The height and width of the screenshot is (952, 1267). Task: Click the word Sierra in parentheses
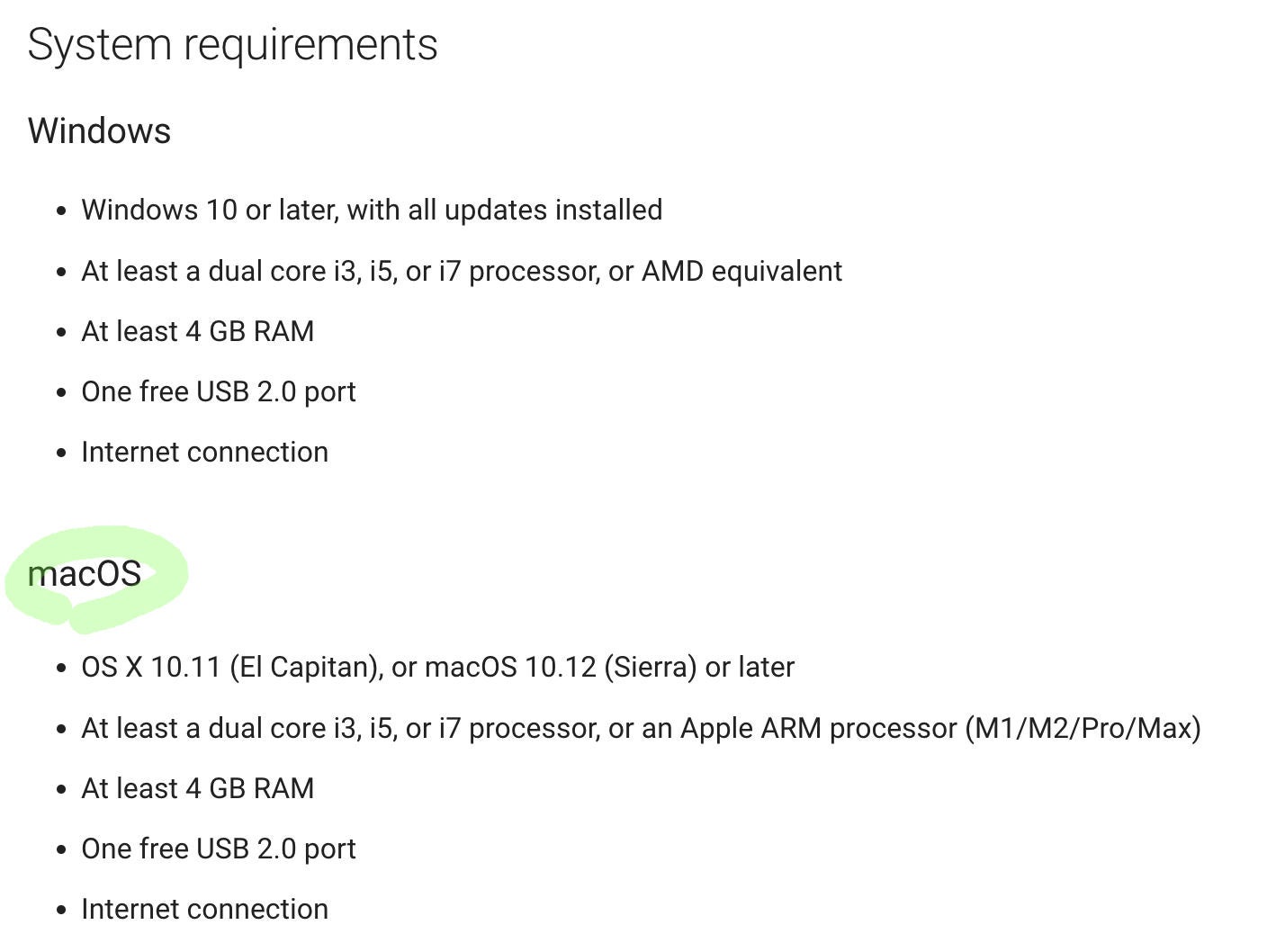tap(651, 668)
